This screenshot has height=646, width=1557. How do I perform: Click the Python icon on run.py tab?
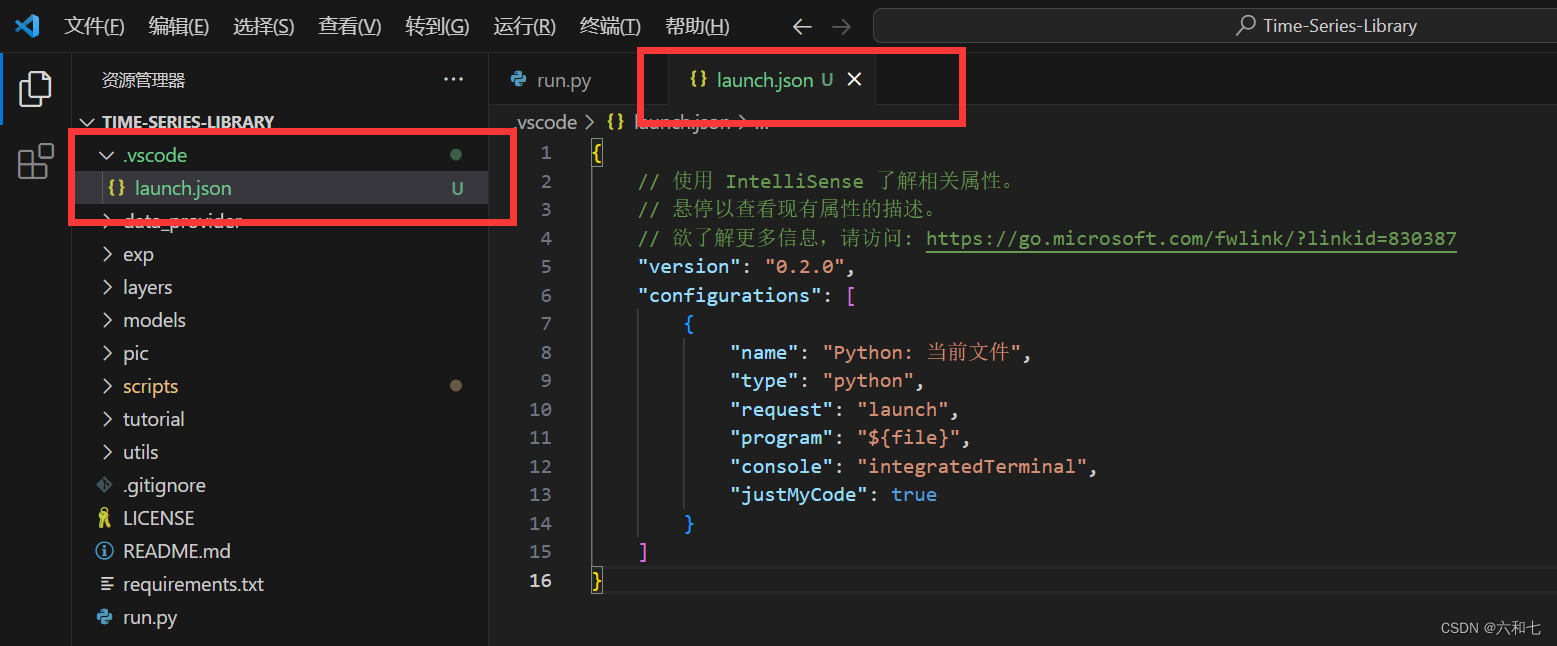point(518,80)
